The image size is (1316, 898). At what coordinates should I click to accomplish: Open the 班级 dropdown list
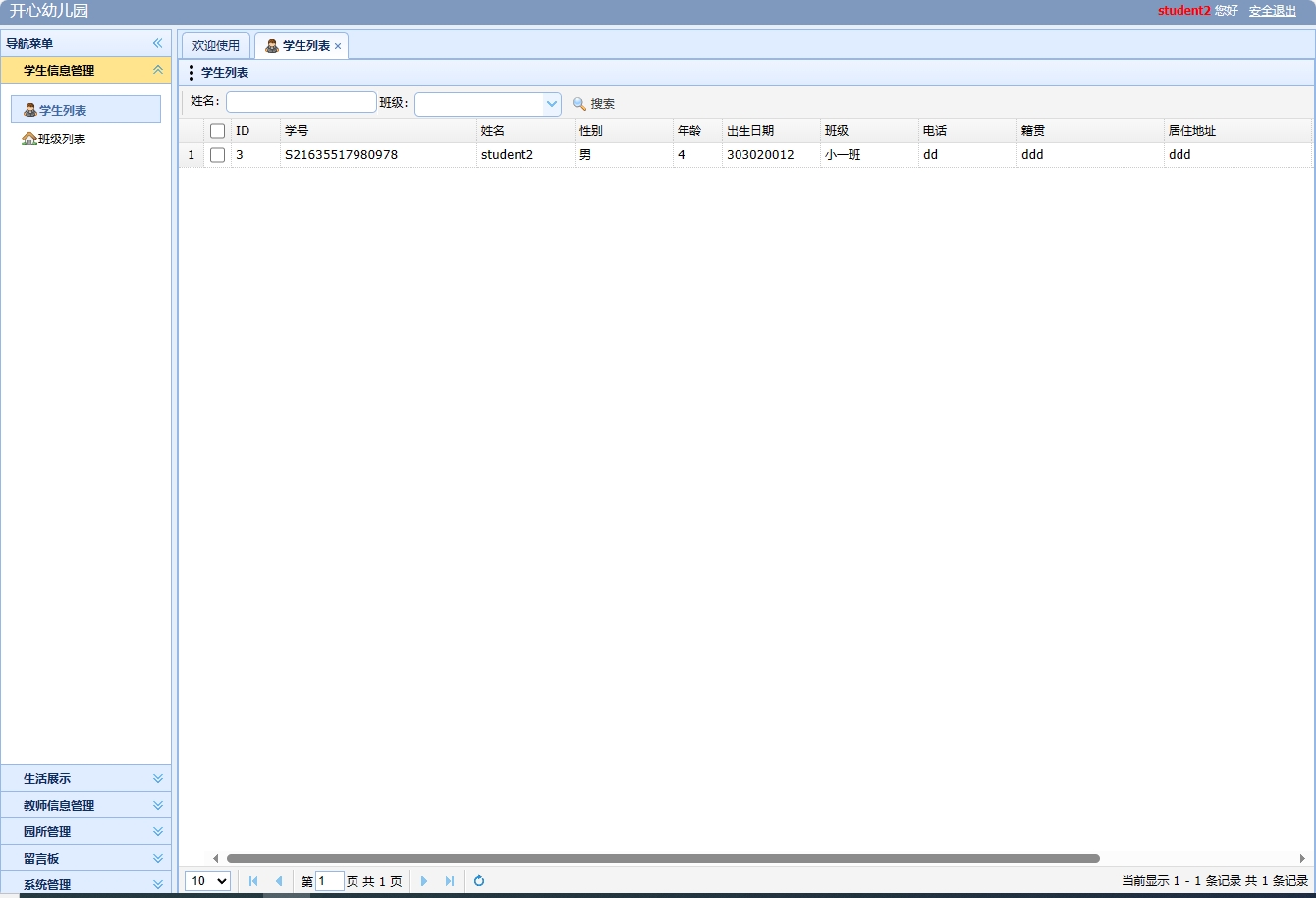click(551, 104)
